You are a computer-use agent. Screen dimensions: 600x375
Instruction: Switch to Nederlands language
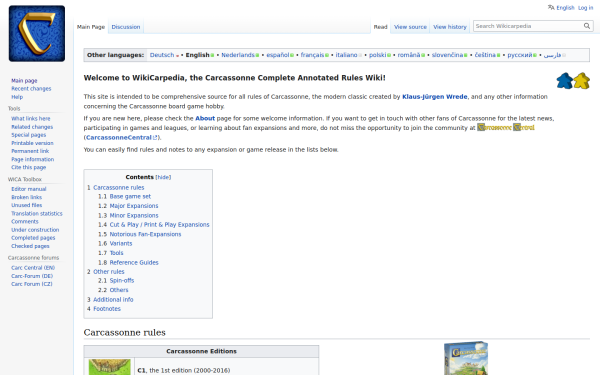click(238, 55)
